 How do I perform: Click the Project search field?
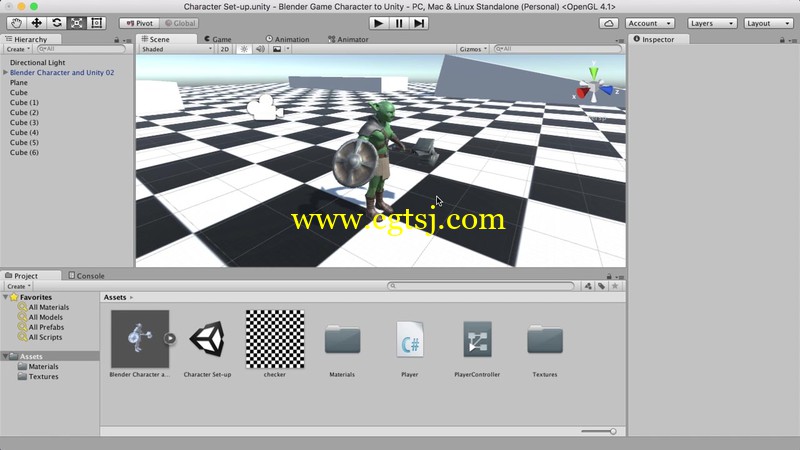click(481, 286)
